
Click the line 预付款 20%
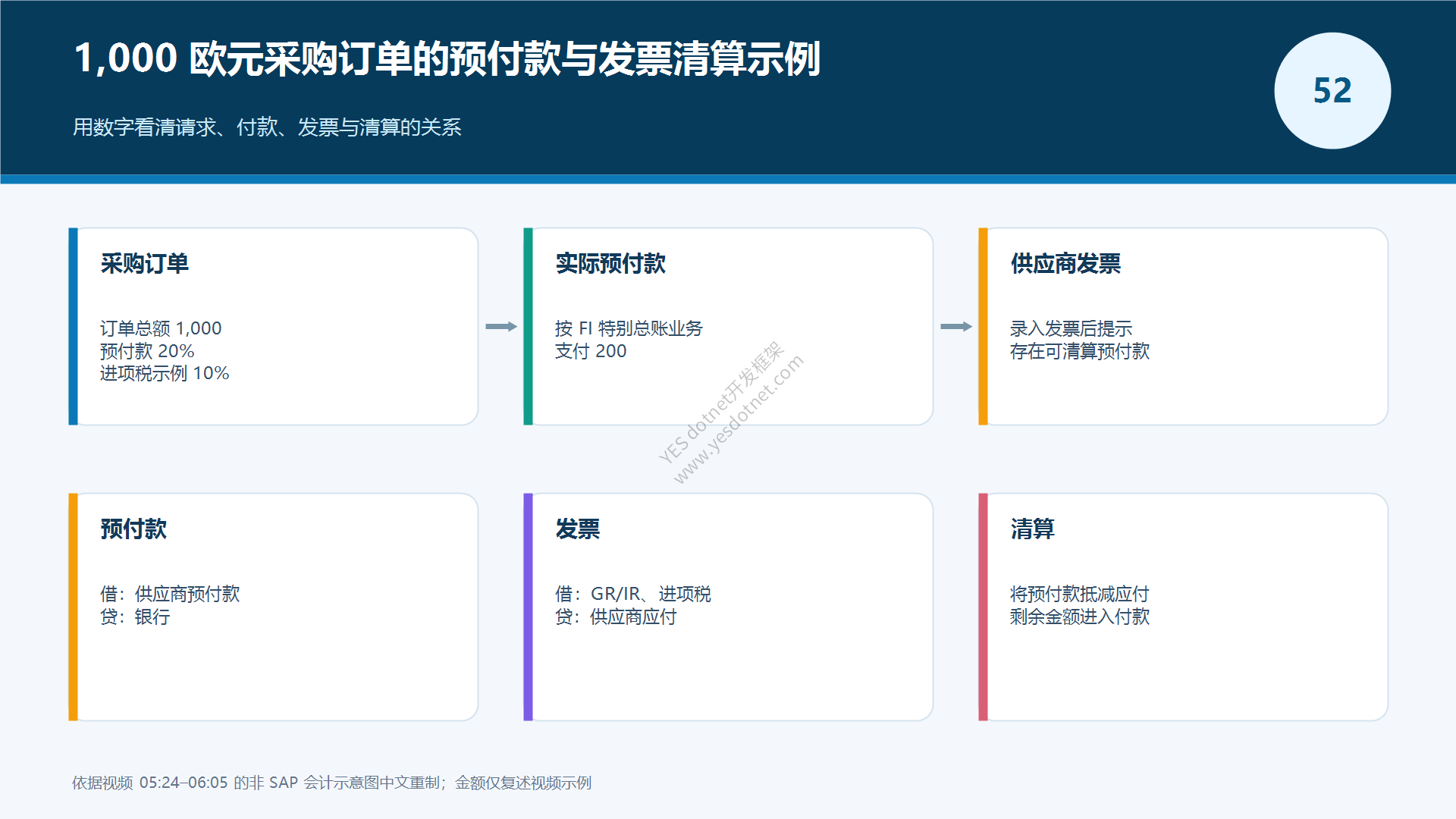point(147,351)
